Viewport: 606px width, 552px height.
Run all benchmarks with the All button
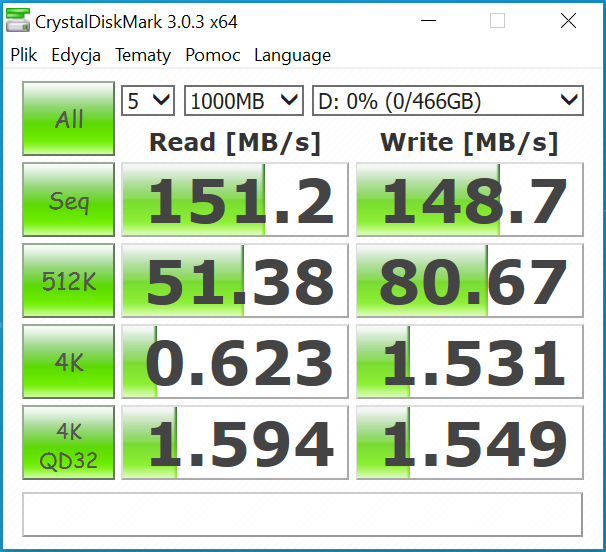[x=68, y=118]
